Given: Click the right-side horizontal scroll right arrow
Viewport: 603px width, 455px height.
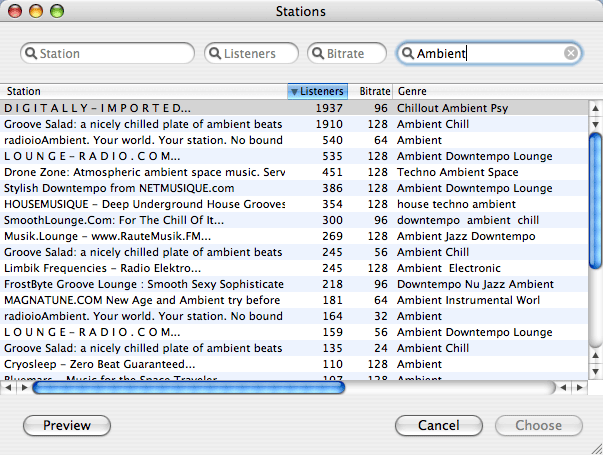Looking at the screenshot, I should coord(580,387).
